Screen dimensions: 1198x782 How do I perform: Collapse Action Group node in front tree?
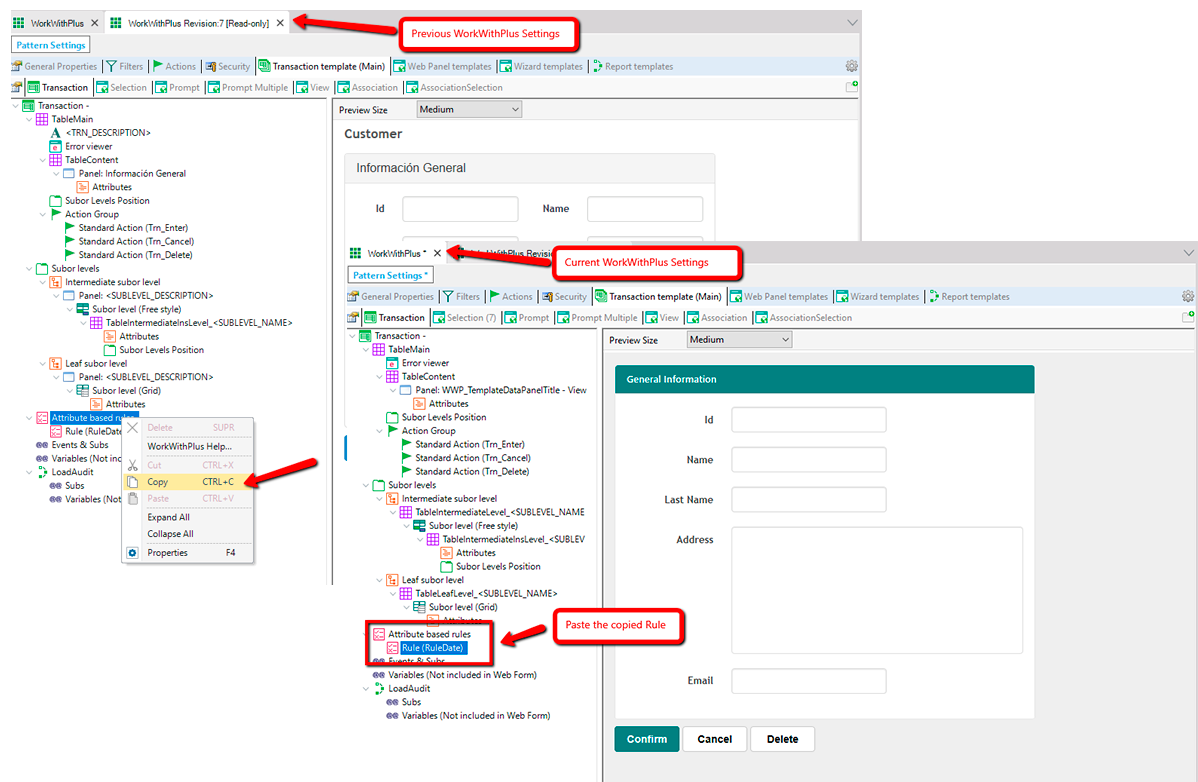(x=379, y=431)
